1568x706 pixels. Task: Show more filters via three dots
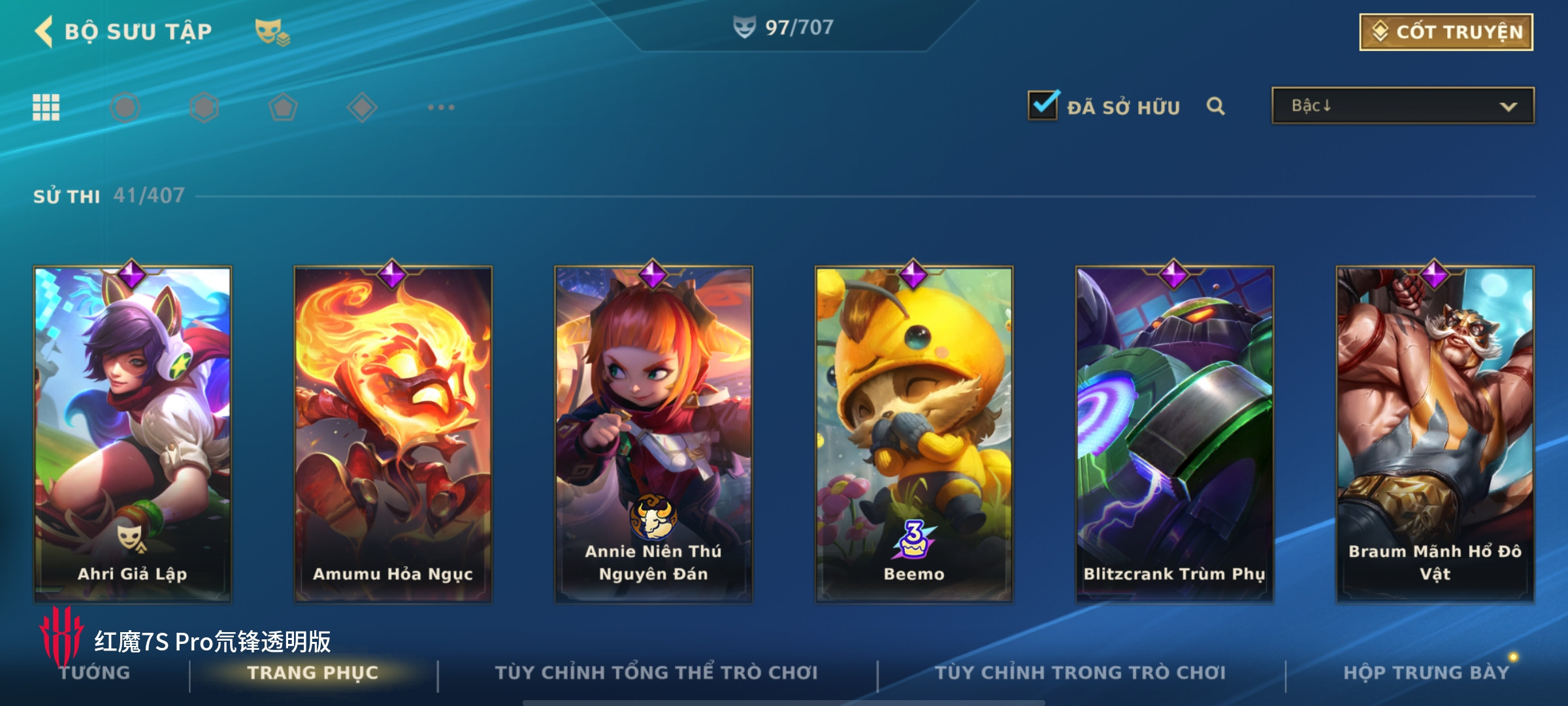(x=441, y=107)
